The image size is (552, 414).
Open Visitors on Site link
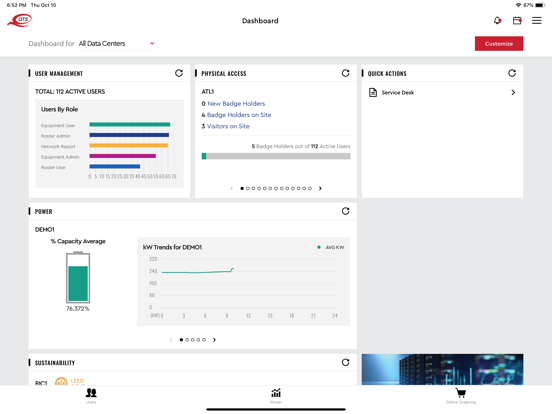coord(228,126)
